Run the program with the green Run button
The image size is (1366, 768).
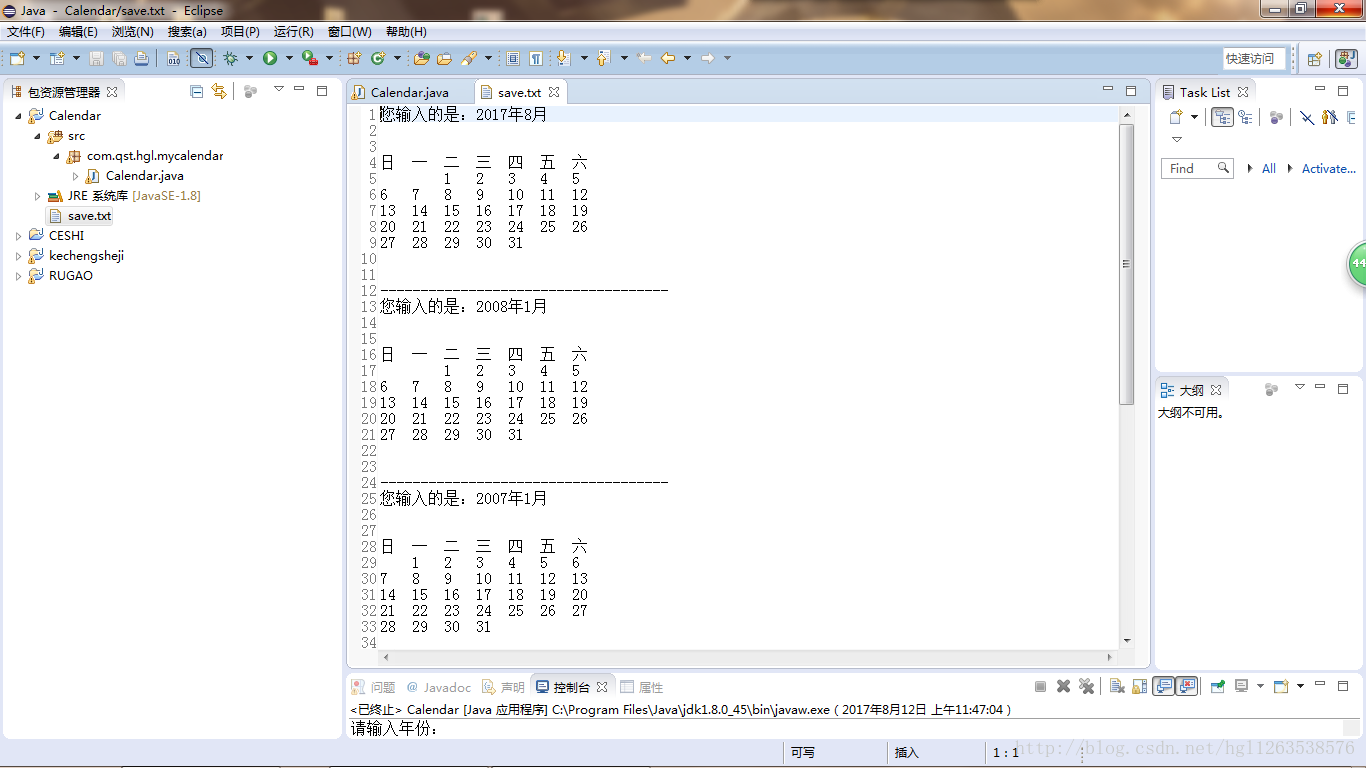269,58
